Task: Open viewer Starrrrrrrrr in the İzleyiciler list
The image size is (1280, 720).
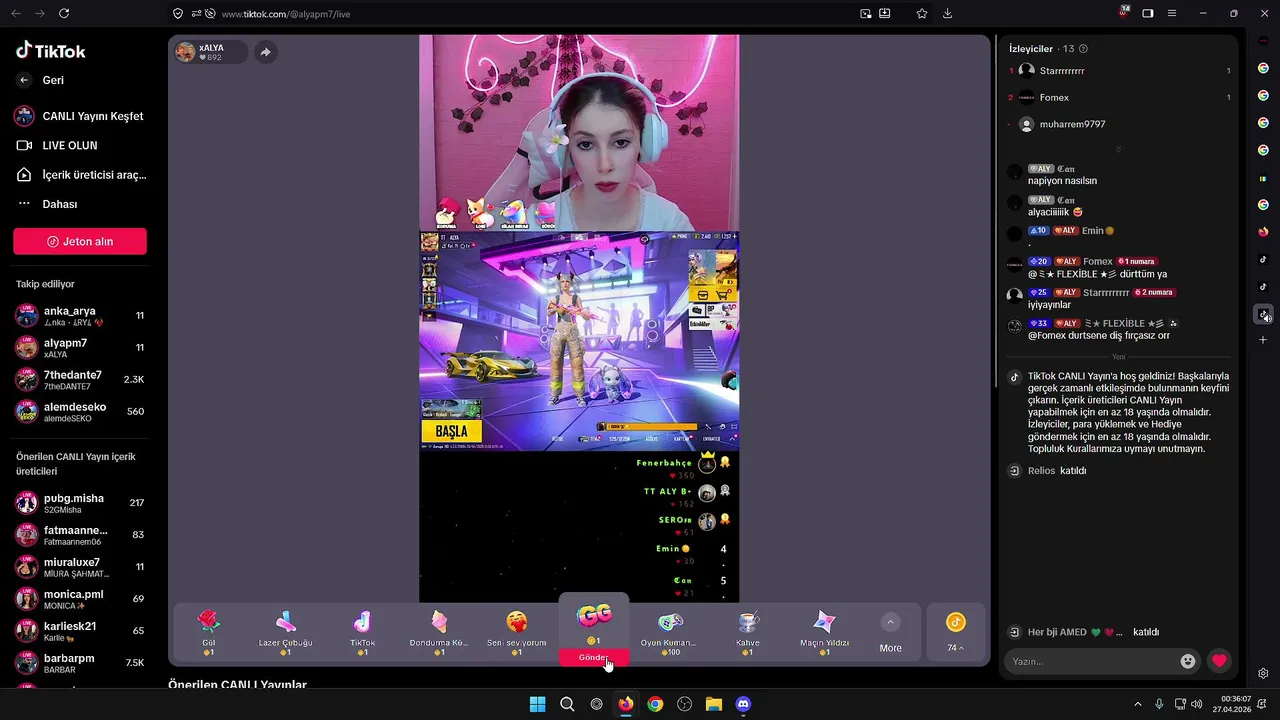Action: pyautogui.click(x=1119, y=71)
